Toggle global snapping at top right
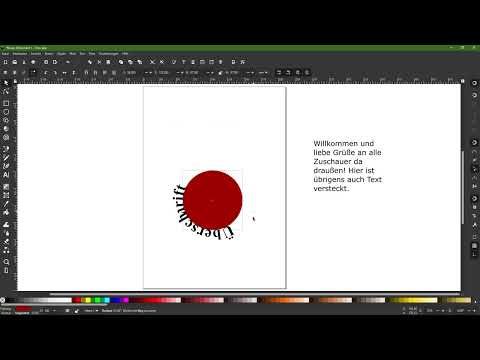The width and height of the screenshot is (480, 360). pos(474,83)
